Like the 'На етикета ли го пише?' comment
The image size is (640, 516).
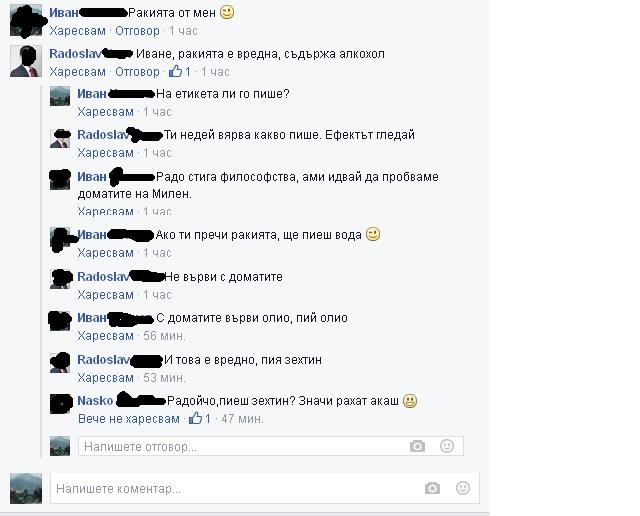(x=106, y=112)
